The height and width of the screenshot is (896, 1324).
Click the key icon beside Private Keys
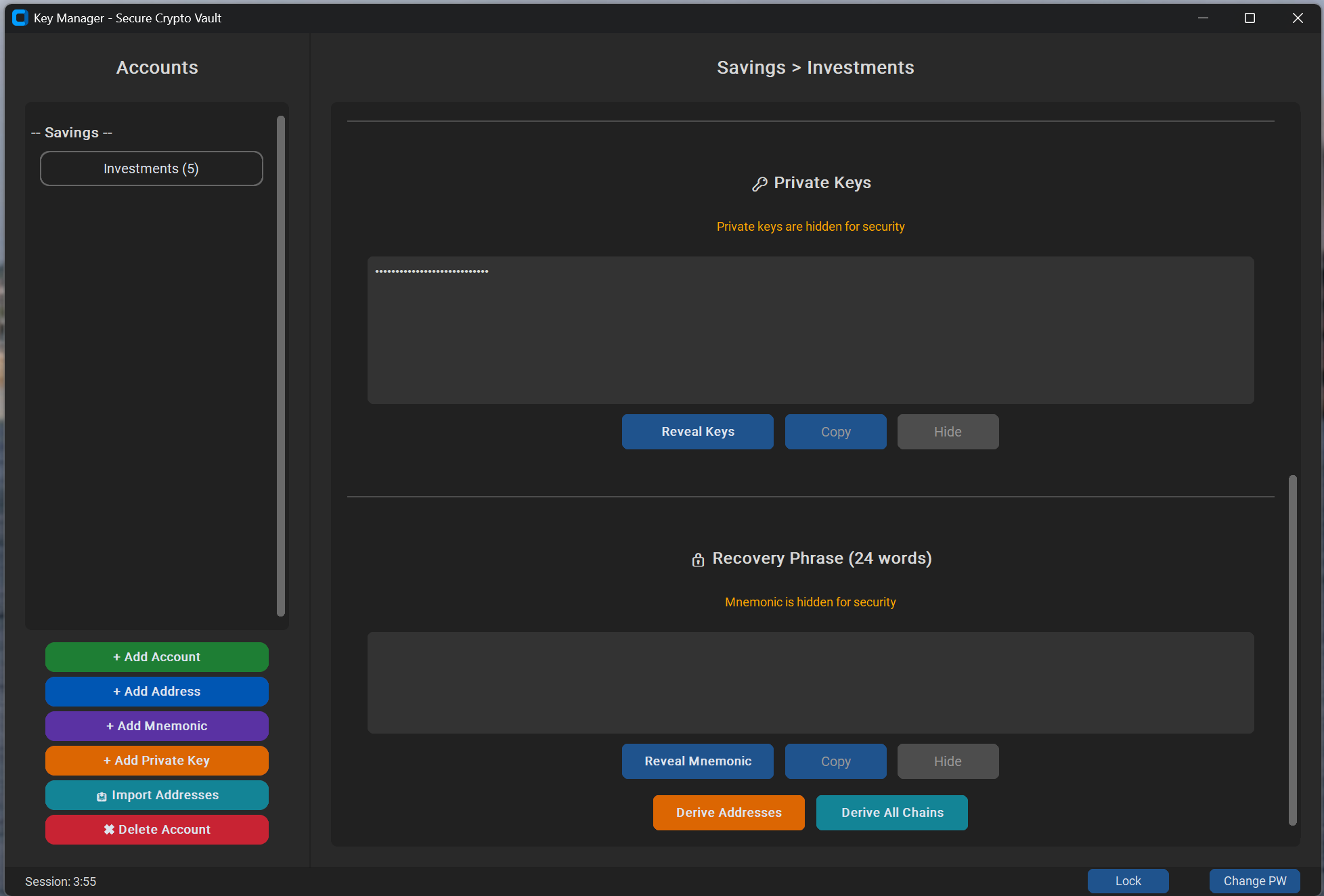pos(759,184)
